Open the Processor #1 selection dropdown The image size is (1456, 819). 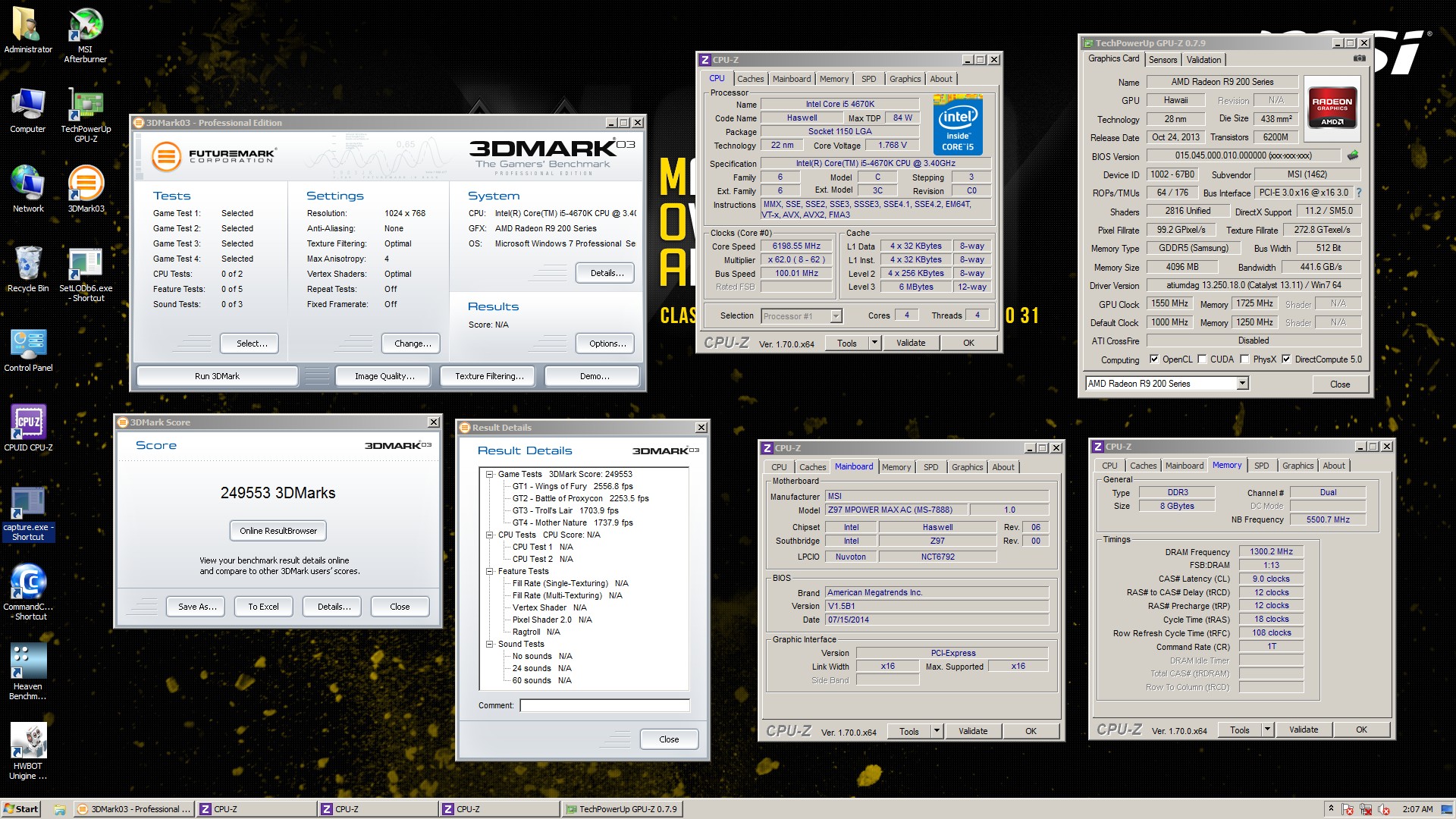click(x=836, y=316)
